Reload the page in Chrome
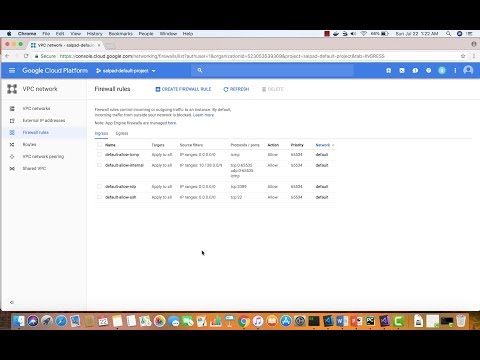Viewport: 480px width, 360px height. (26, 56)
